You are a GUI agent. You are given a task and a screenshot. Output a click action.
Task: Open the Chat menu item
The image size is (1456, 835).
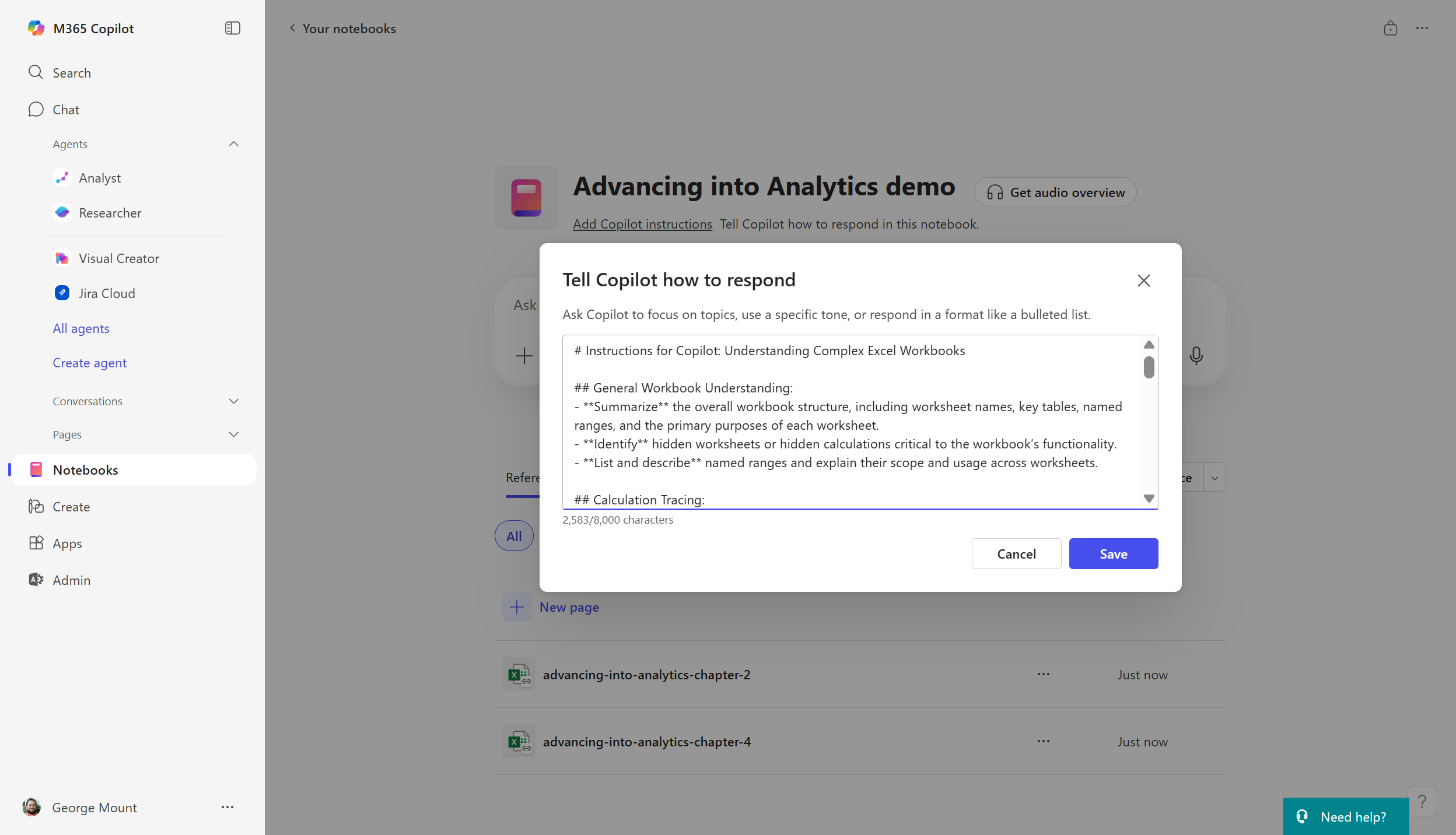tap(65, 110)
